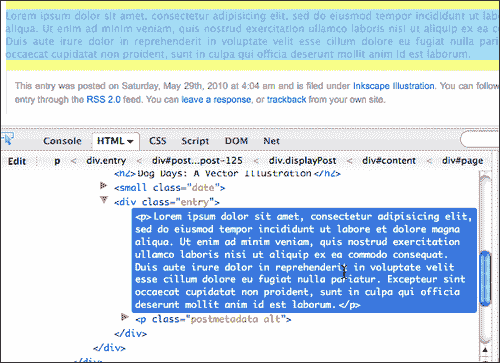Select the div#post...post-125 breadcrumb

197,161
